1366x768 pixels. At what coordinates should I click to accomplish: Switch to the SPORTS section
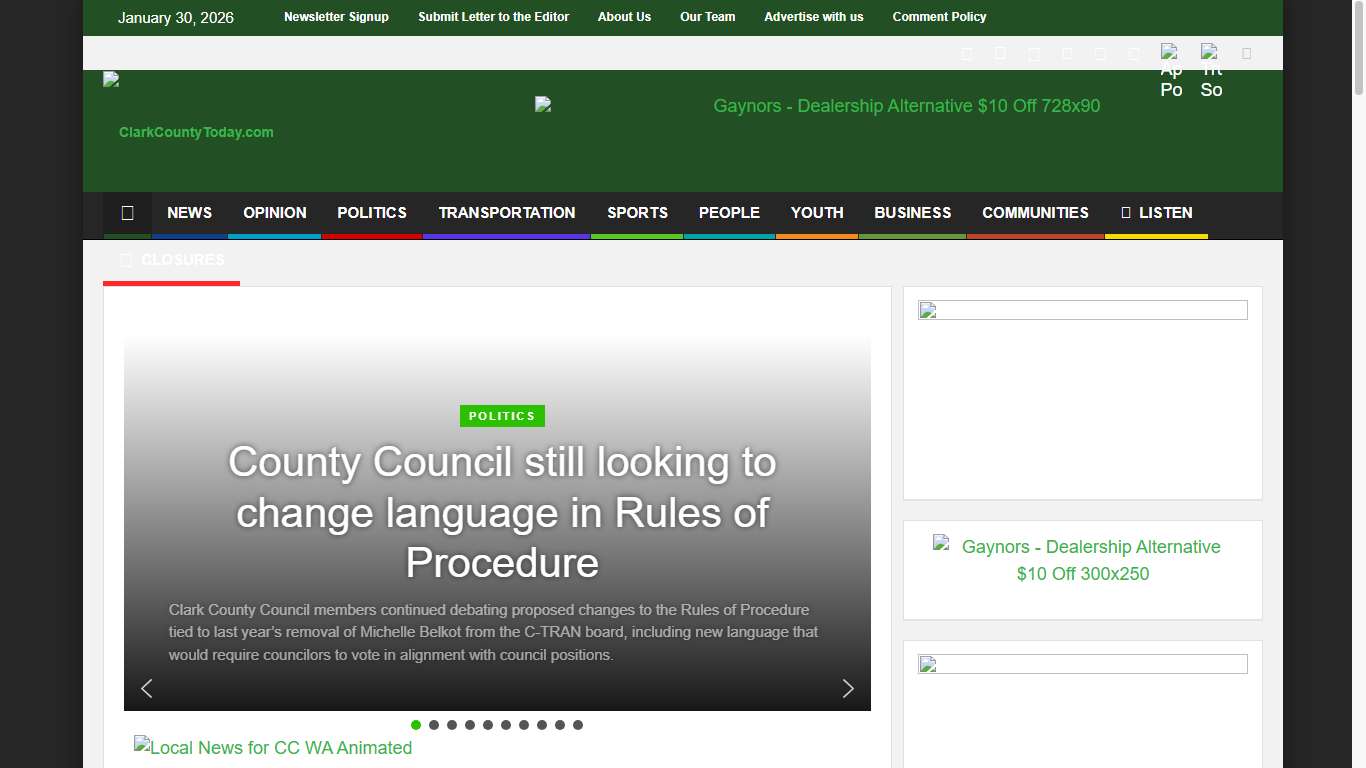coord(637,213)
